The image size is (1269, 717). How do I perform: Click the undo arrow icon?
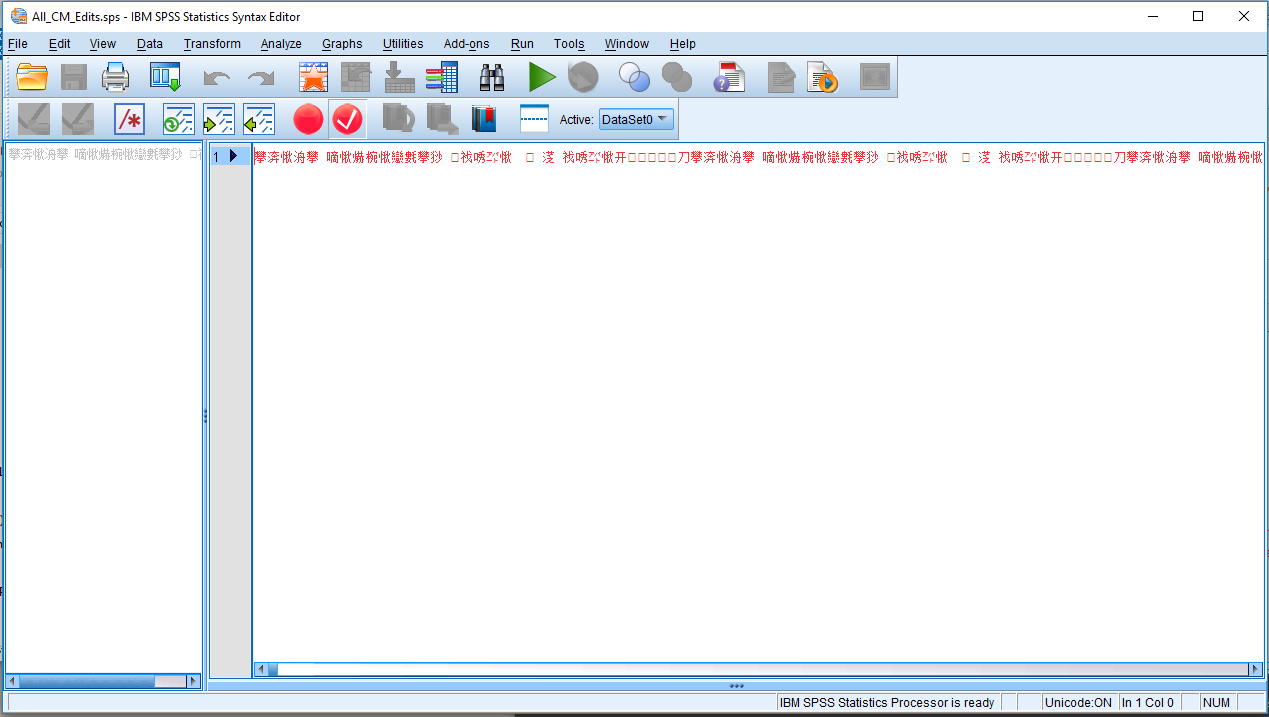[217, 78]
